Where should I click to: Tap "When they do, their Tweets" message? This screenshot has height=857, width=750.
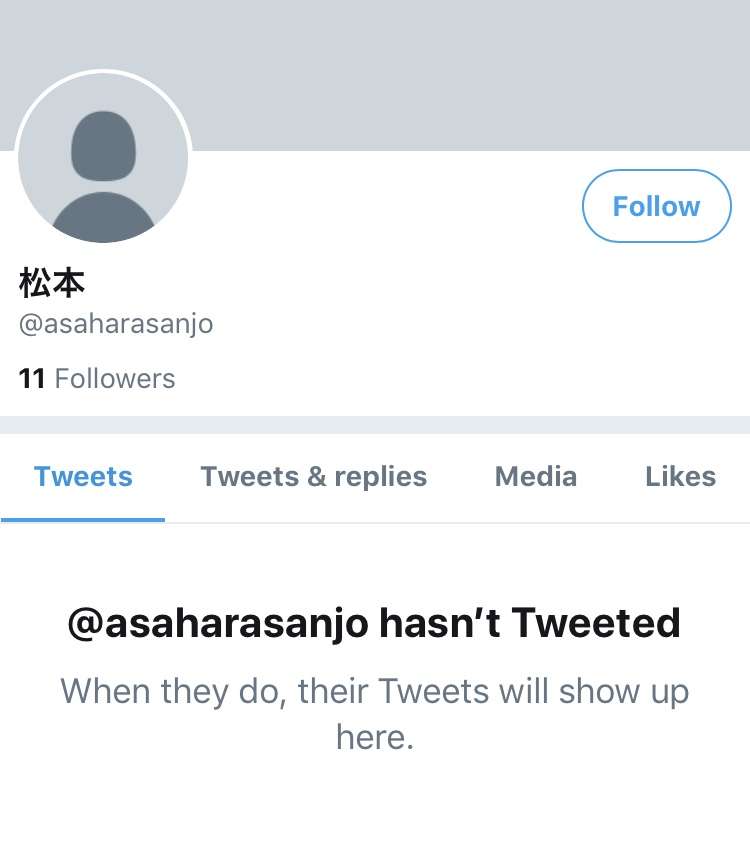click(275, 691)
